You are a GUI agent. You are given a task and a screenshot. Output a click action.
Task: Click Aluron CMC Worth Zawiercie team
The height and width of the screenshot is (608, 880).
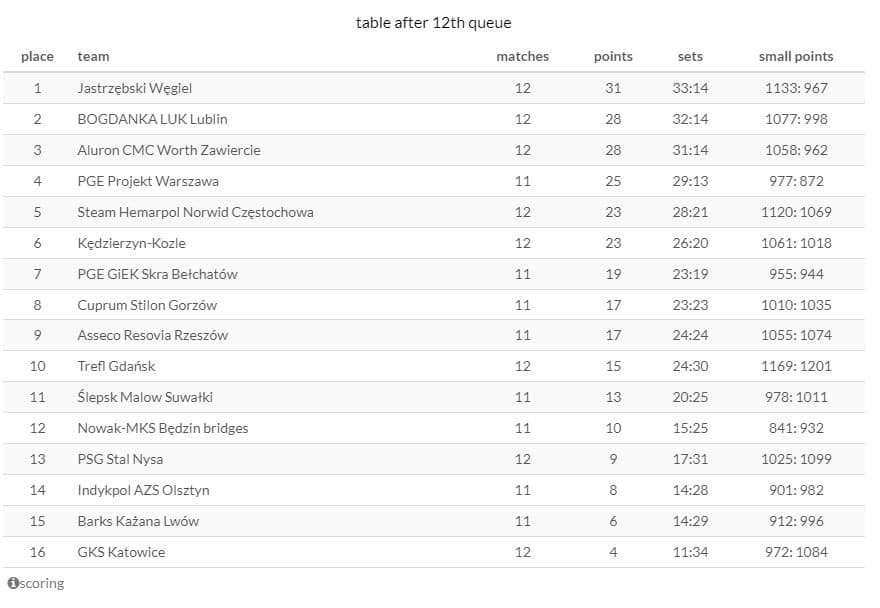[168, 150]
